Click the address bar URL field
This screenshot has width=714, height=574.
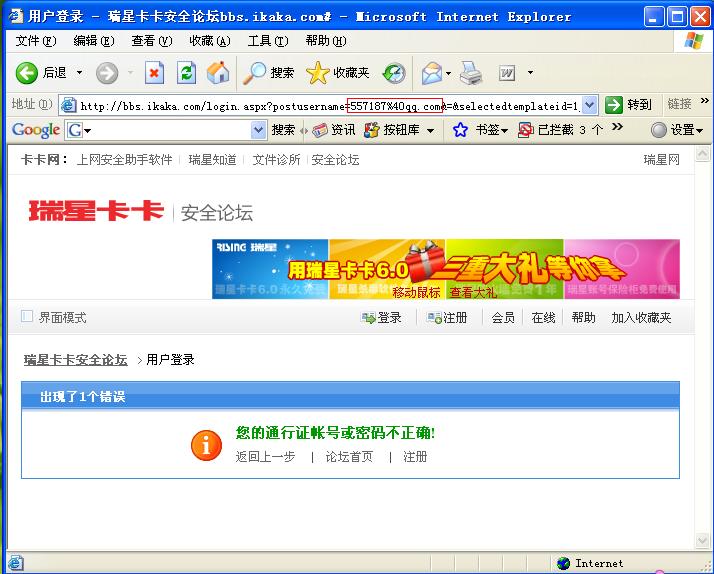coord(330,106)
